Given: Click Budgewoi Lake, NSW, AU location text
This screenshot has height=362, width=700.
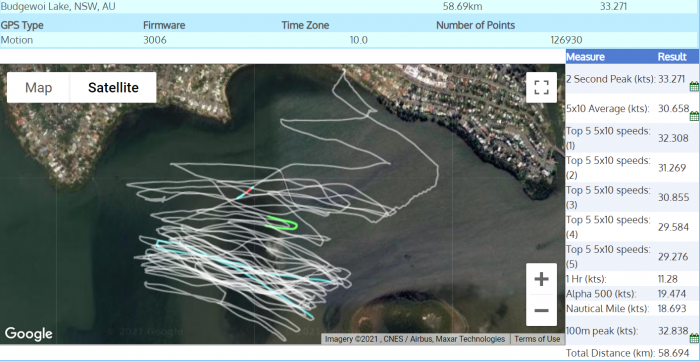Looking at the screenshot, I should coord(58,7).
